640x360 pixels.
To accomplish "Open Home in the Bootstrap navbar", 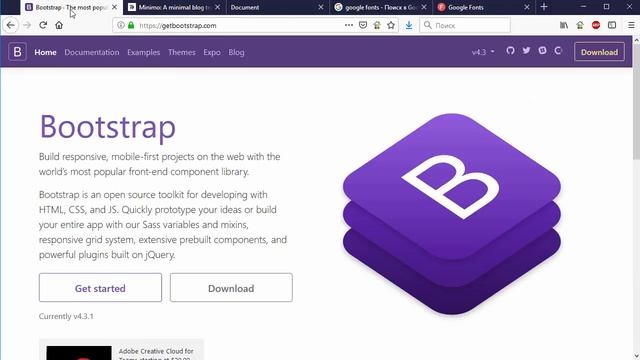I will (45, 52).
